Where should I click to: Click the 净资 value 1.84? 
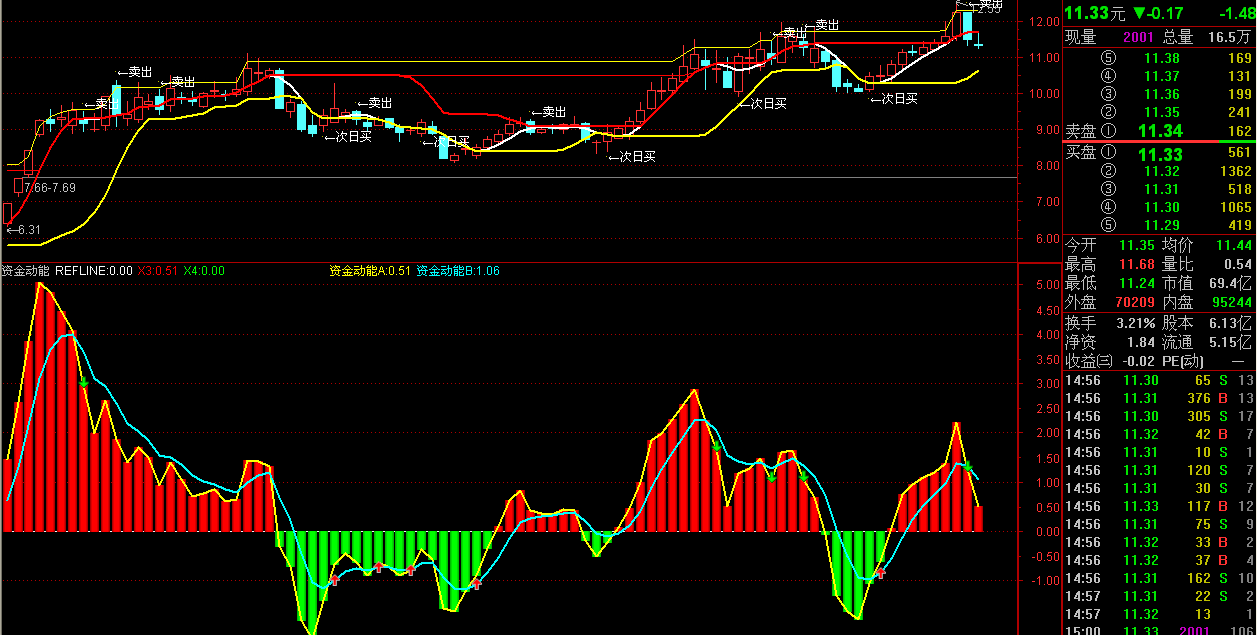tap(1141, 342)
